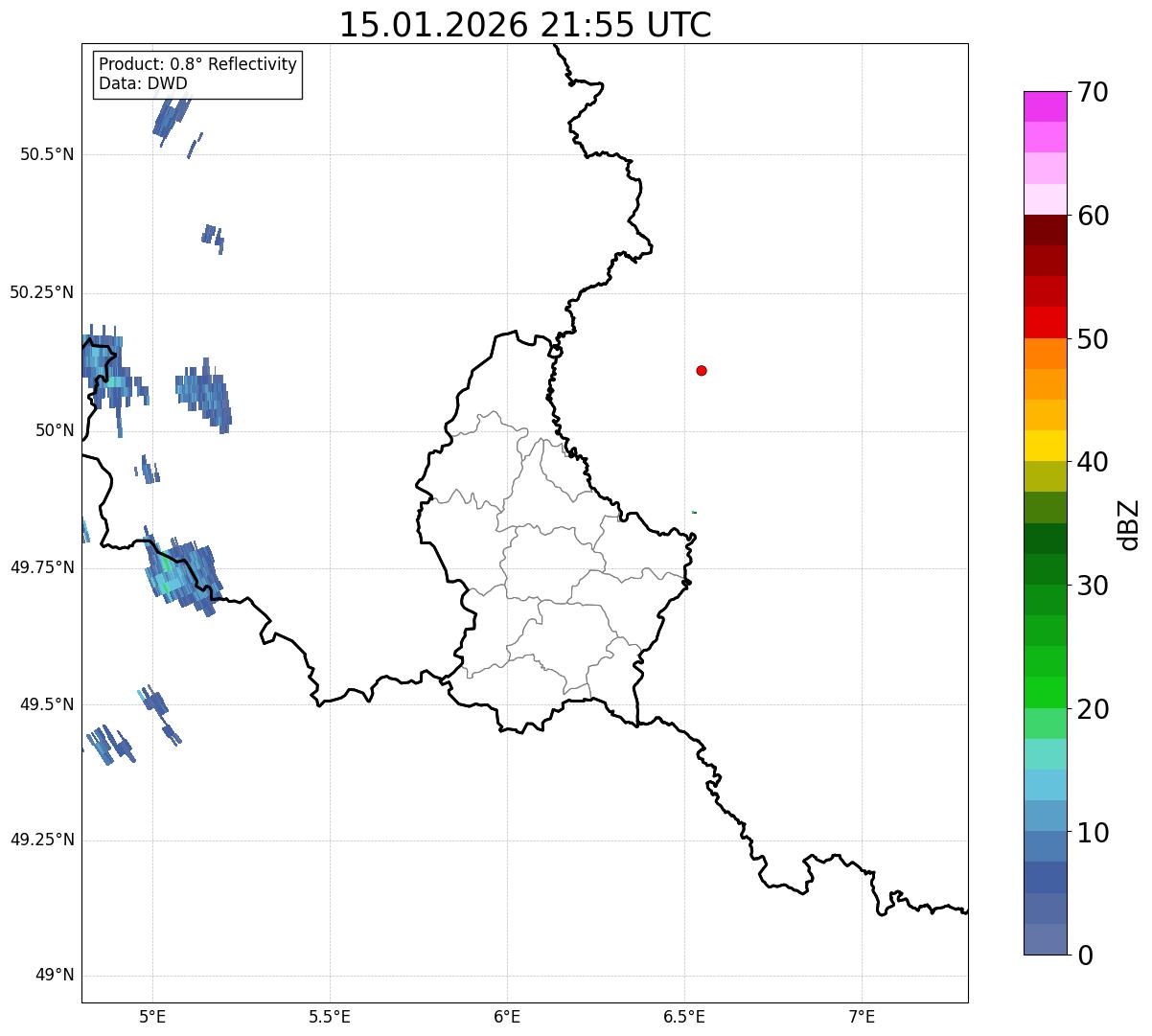1152x1036 pixels.
Task: Click the colorbar tick value 30
Action: 1093,586
